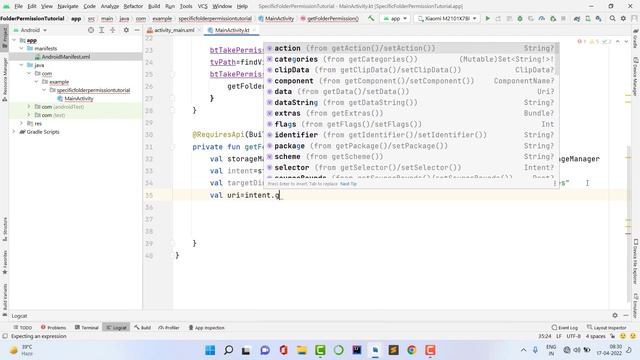Collapse the app module tree node
The height and width of the screenshot is (360, 640).
coord(14,40)
